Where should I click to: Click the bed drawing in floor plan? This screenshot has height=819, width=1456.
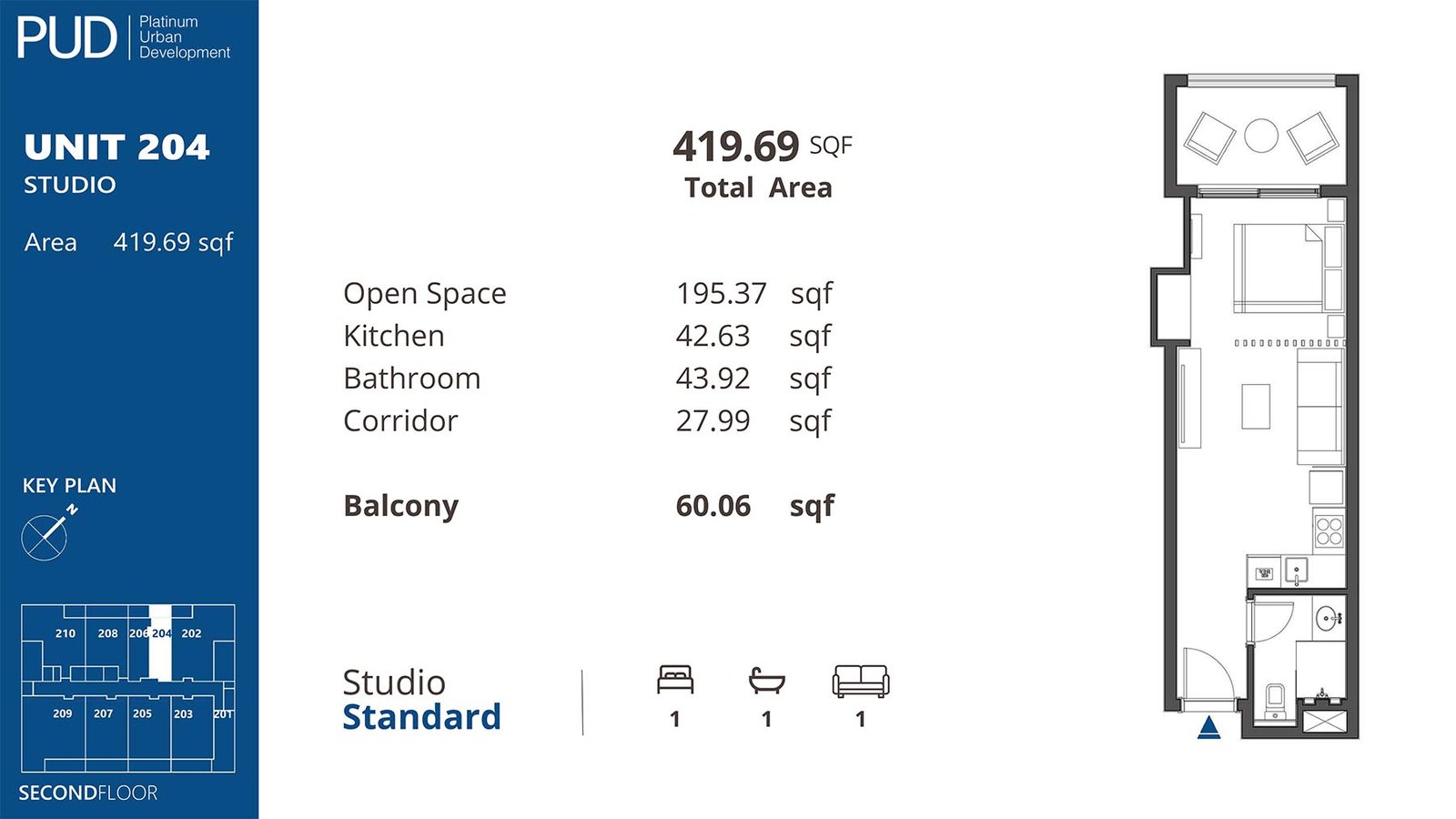point(1279,268)
